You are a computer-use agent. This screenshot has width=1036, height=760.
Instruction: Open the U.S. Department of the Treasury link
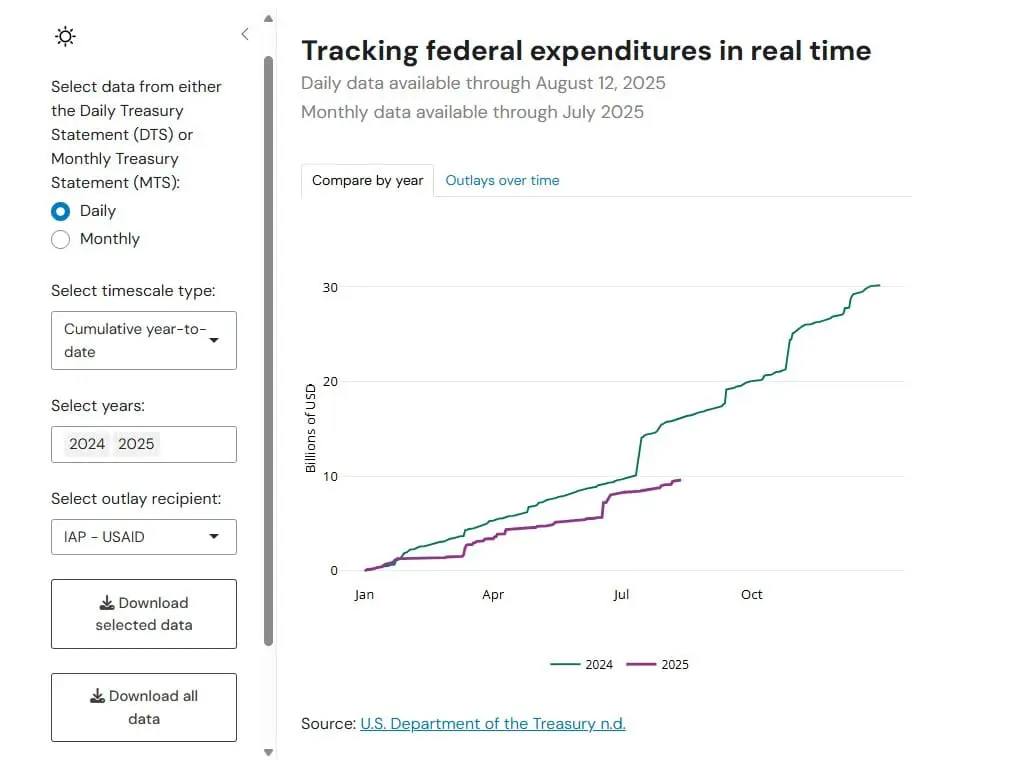coord(492,723)
